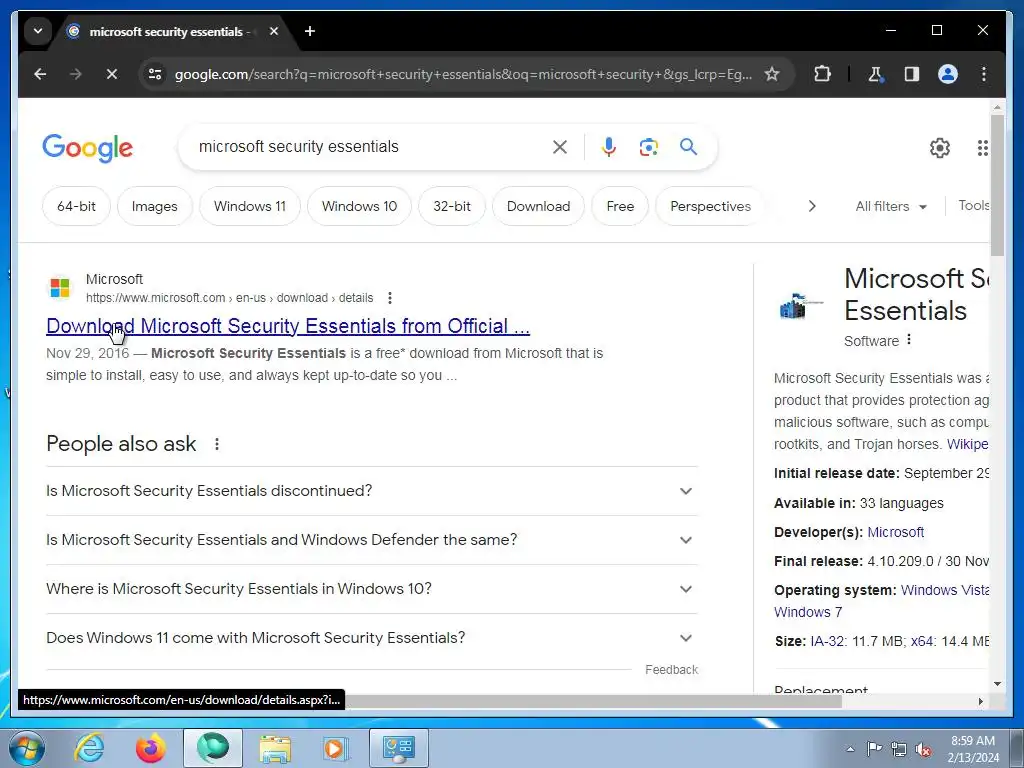Switch to Perspectives results
Viewport: 1024px width, 768px height.
coord(710,206)
